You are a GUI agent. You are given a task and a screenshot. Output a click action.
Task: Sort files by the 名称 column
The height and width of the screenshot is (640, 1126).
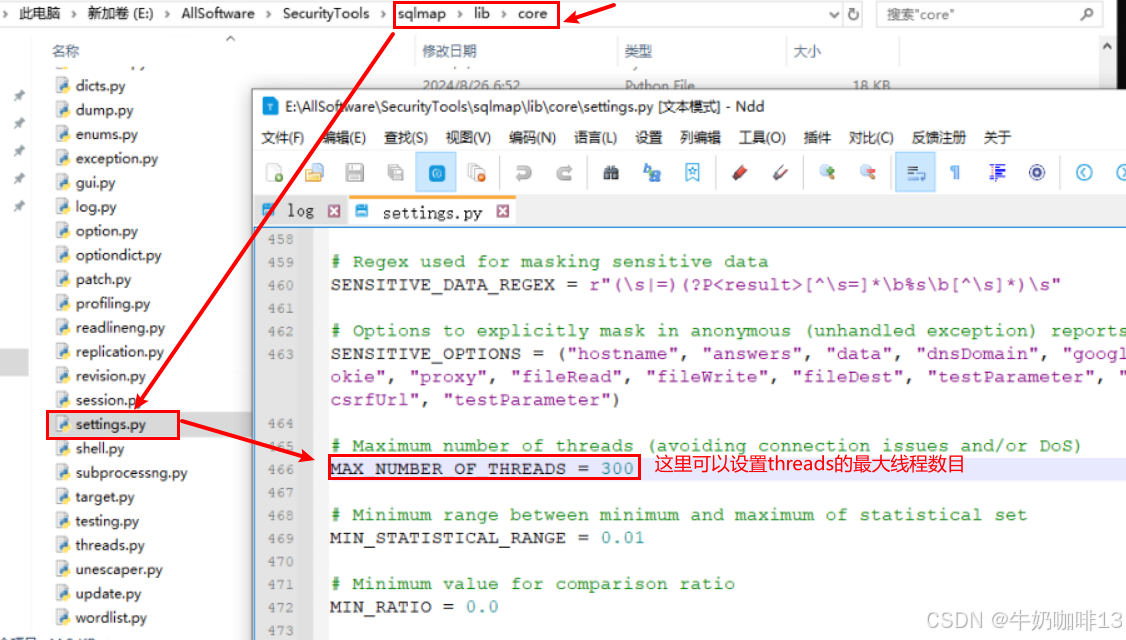[x=66, y=51]
